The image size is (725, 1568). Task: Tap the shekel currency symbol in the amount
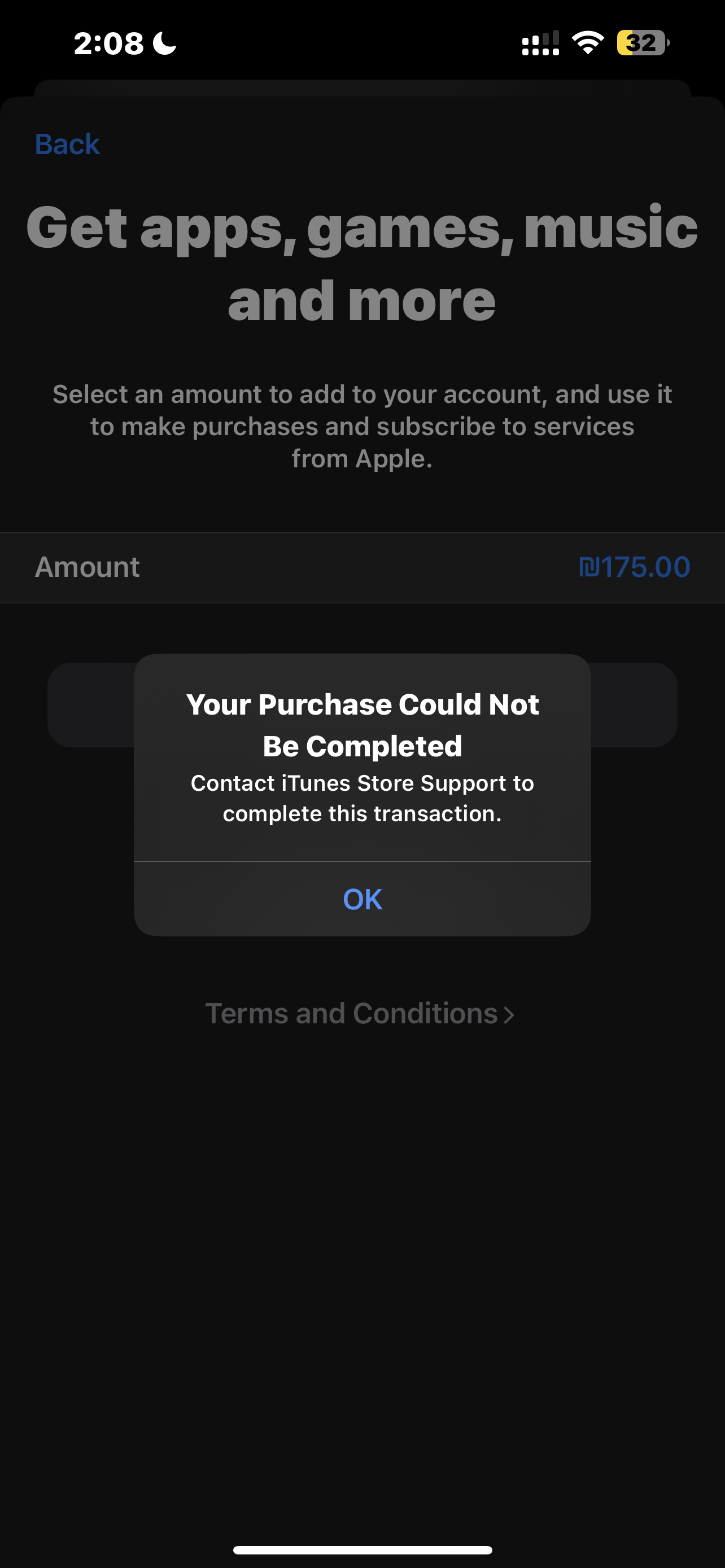[589, 567]
